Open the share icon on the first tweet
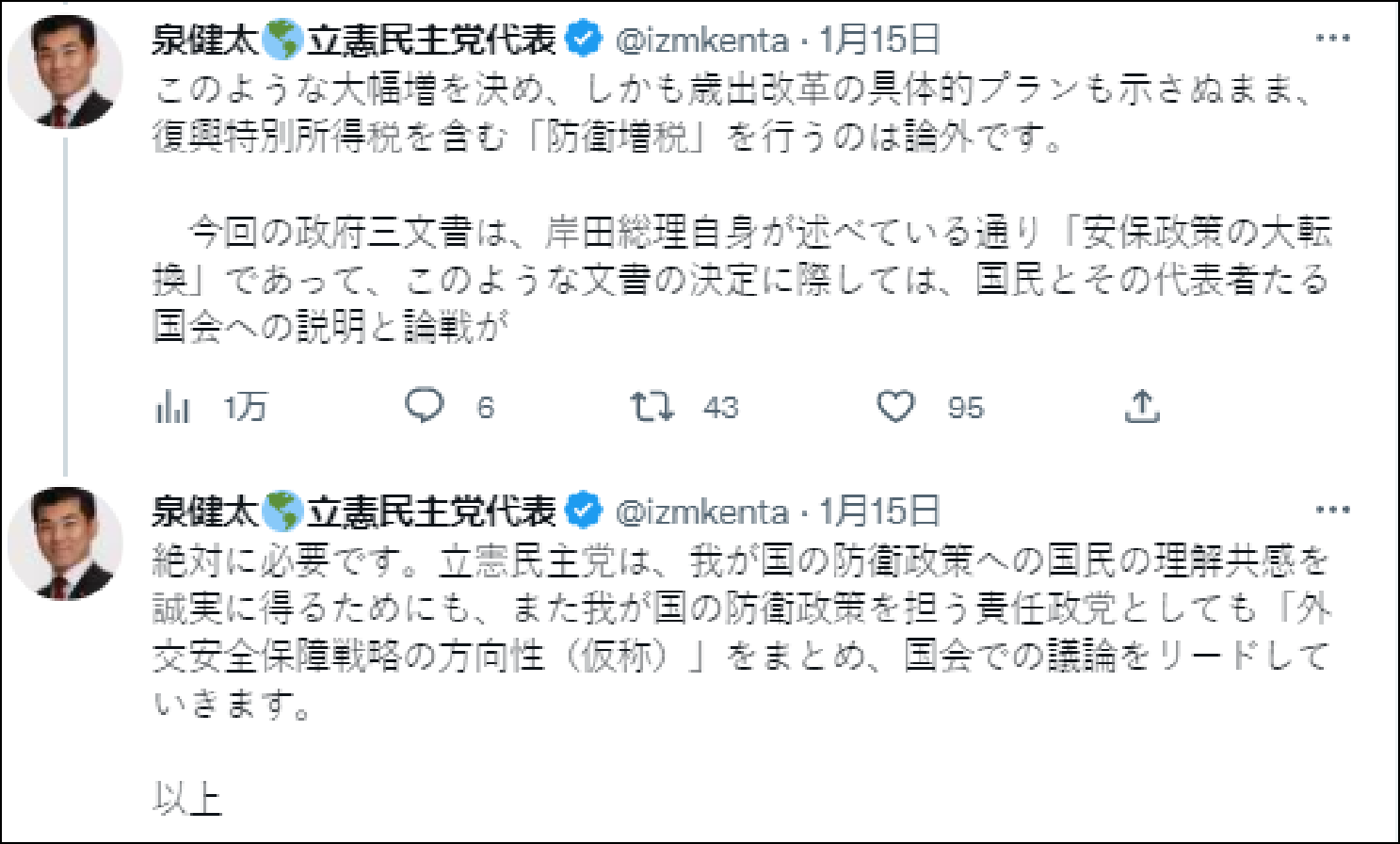The image size is (1400, 844). pos(1143,408)
